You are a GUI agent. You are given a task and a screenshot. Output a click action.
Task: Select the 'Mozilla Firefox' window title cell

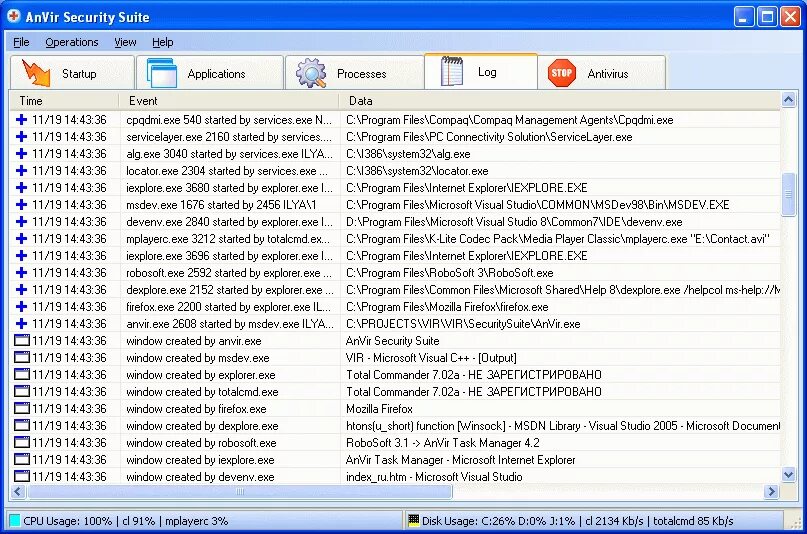coord(379,408)
